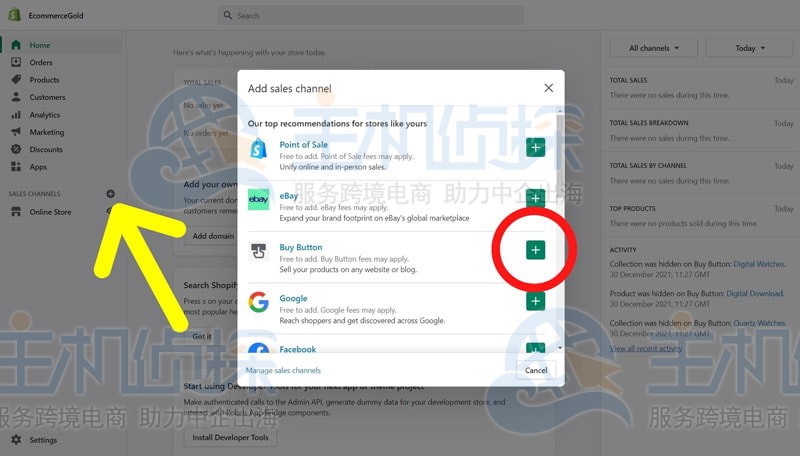Viewport: 800px width, 456px height.
Task: Click the Google G logo
Action: coord(259,301)
